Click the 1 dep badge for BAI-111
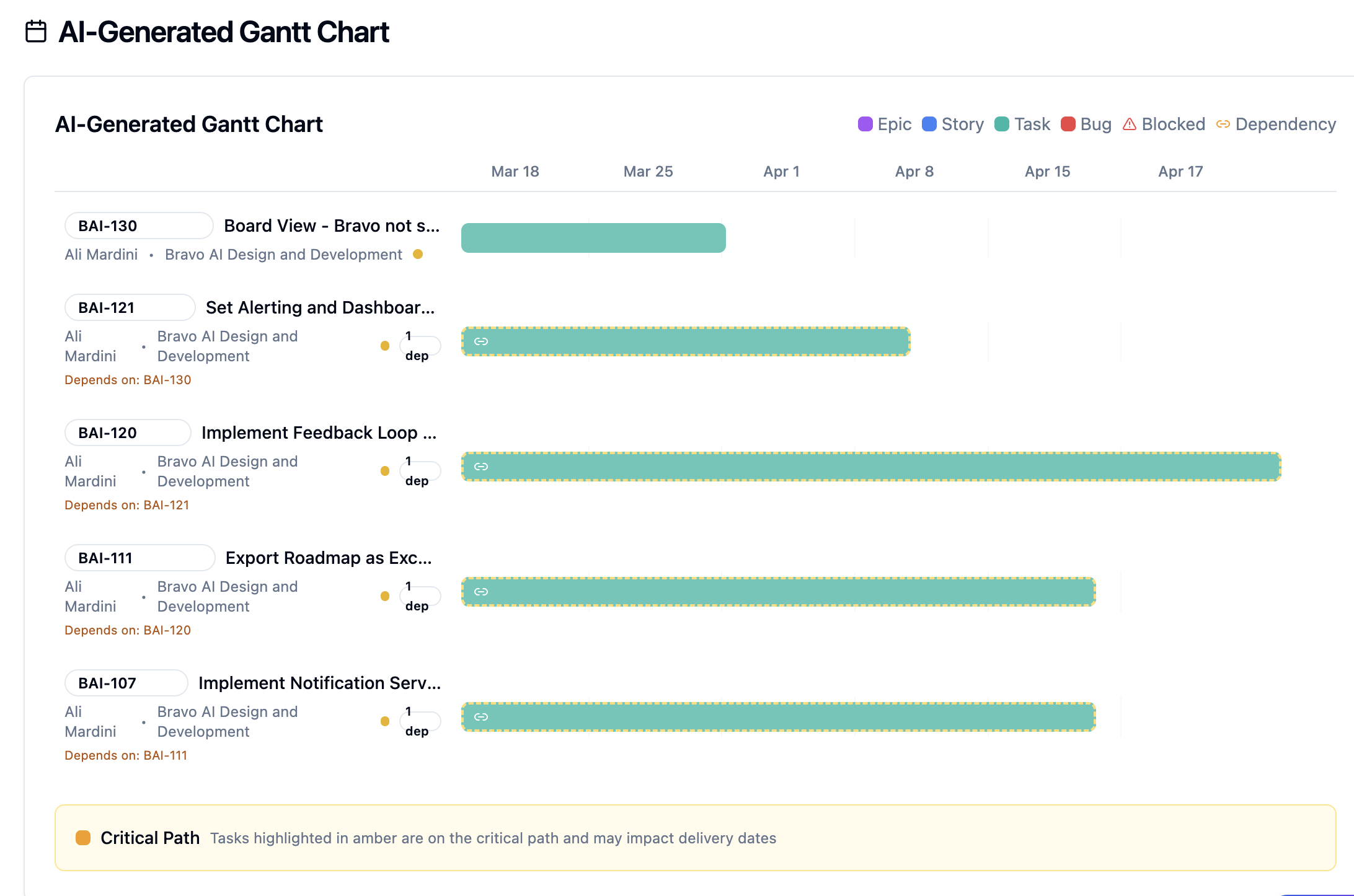 (x=420, y=596)
